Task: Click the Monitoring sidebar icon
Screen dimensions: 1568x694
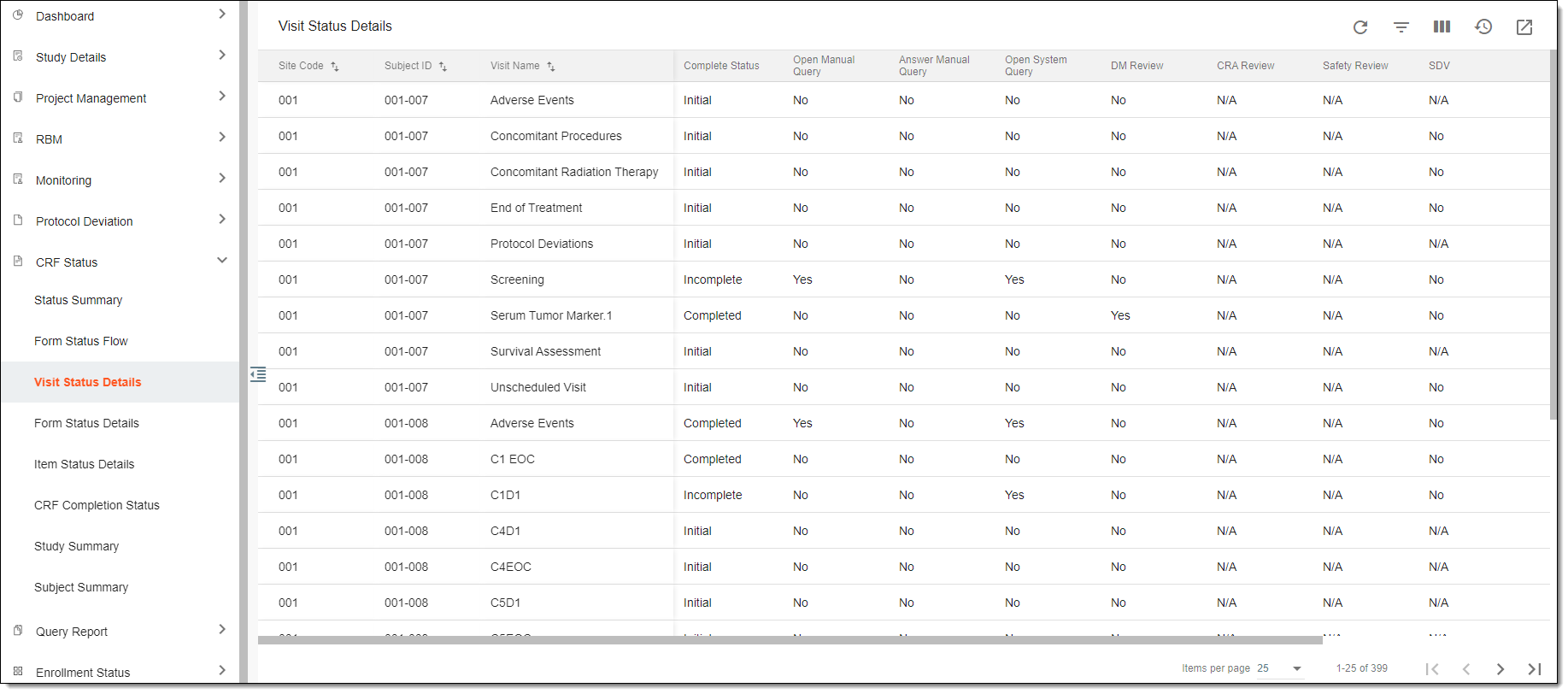Action: tap(18, 179)
